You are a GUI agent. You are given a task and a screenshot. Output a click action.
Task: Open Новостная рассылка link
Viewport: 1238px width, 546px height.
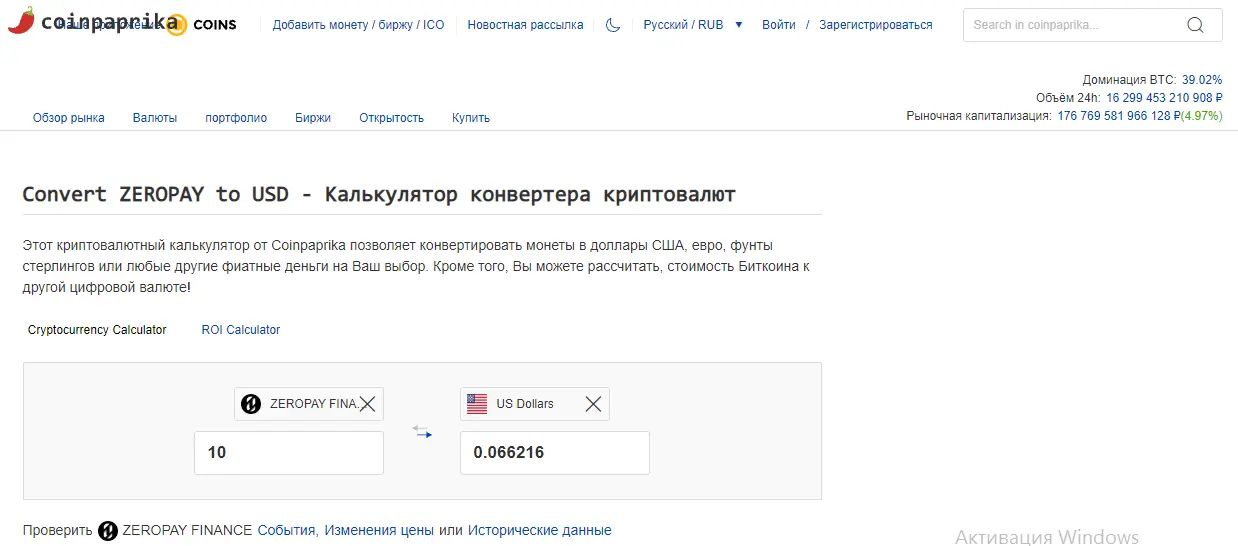526,25
